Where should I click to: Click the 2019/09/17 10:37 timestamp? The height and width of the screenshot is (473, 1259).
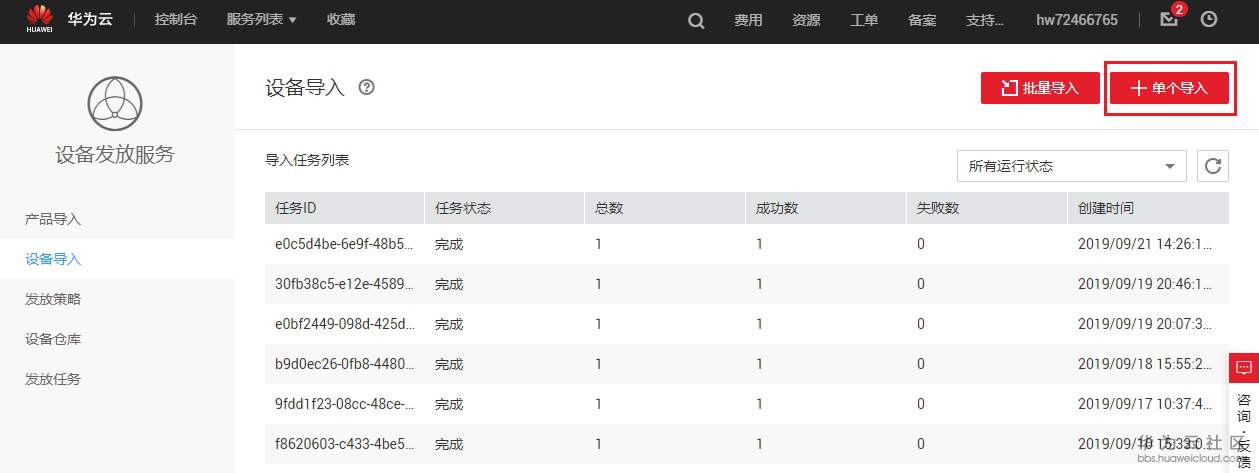1147,404
